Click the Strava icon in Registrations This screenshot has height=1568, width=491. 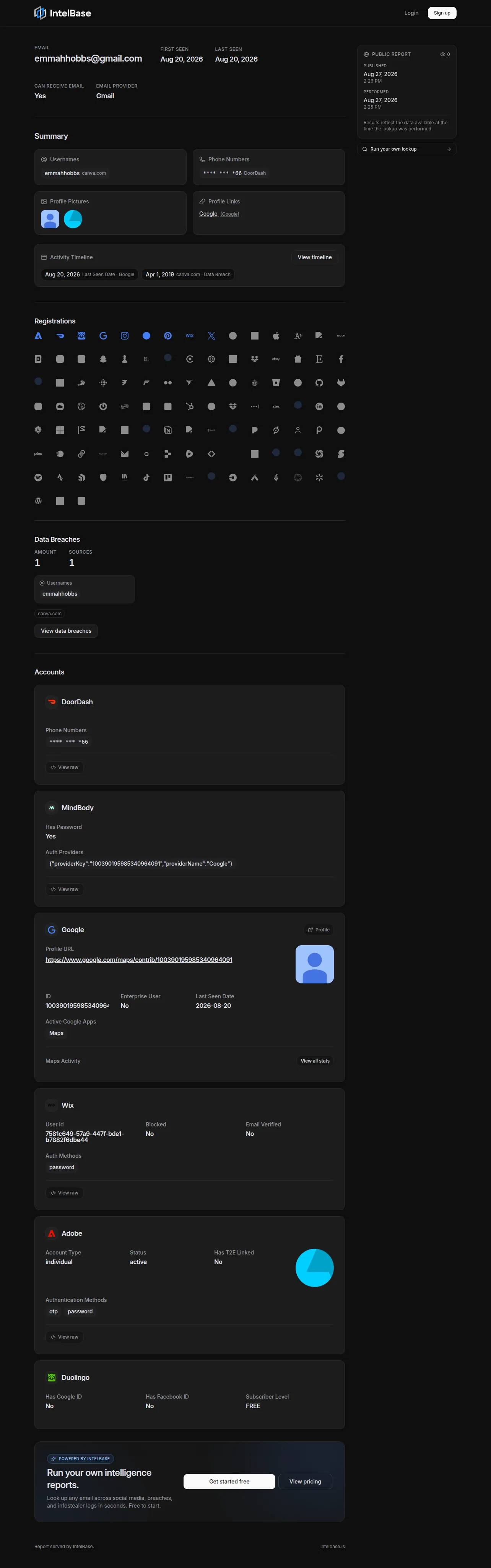(x=60, y=478)
